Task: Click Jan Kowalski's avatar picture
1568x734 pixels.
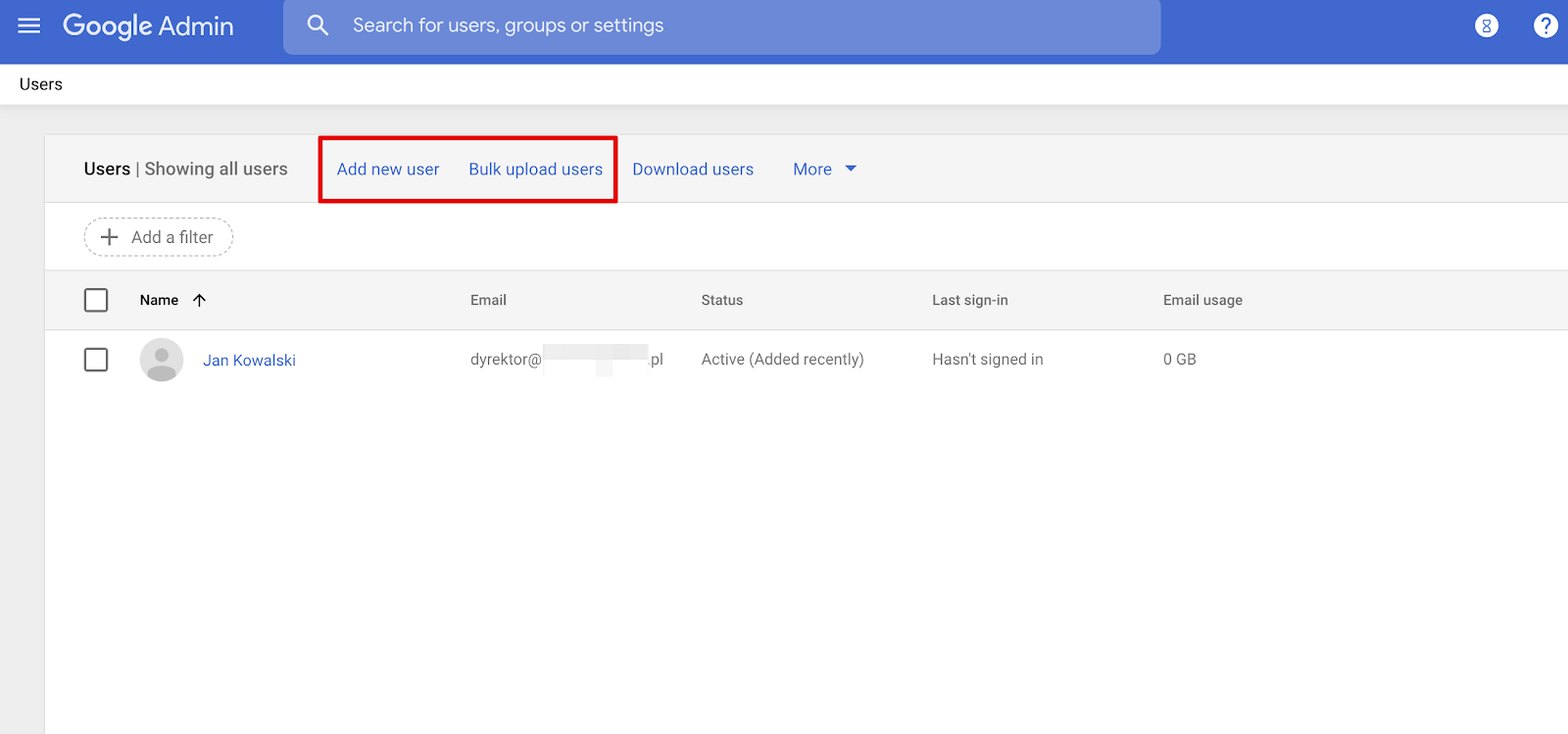Action: (162, 360)
